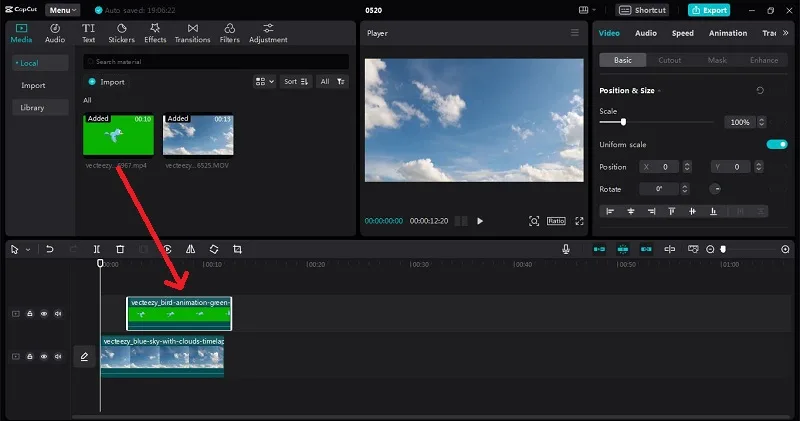Open the Menu dropdown

coord(63,10)
